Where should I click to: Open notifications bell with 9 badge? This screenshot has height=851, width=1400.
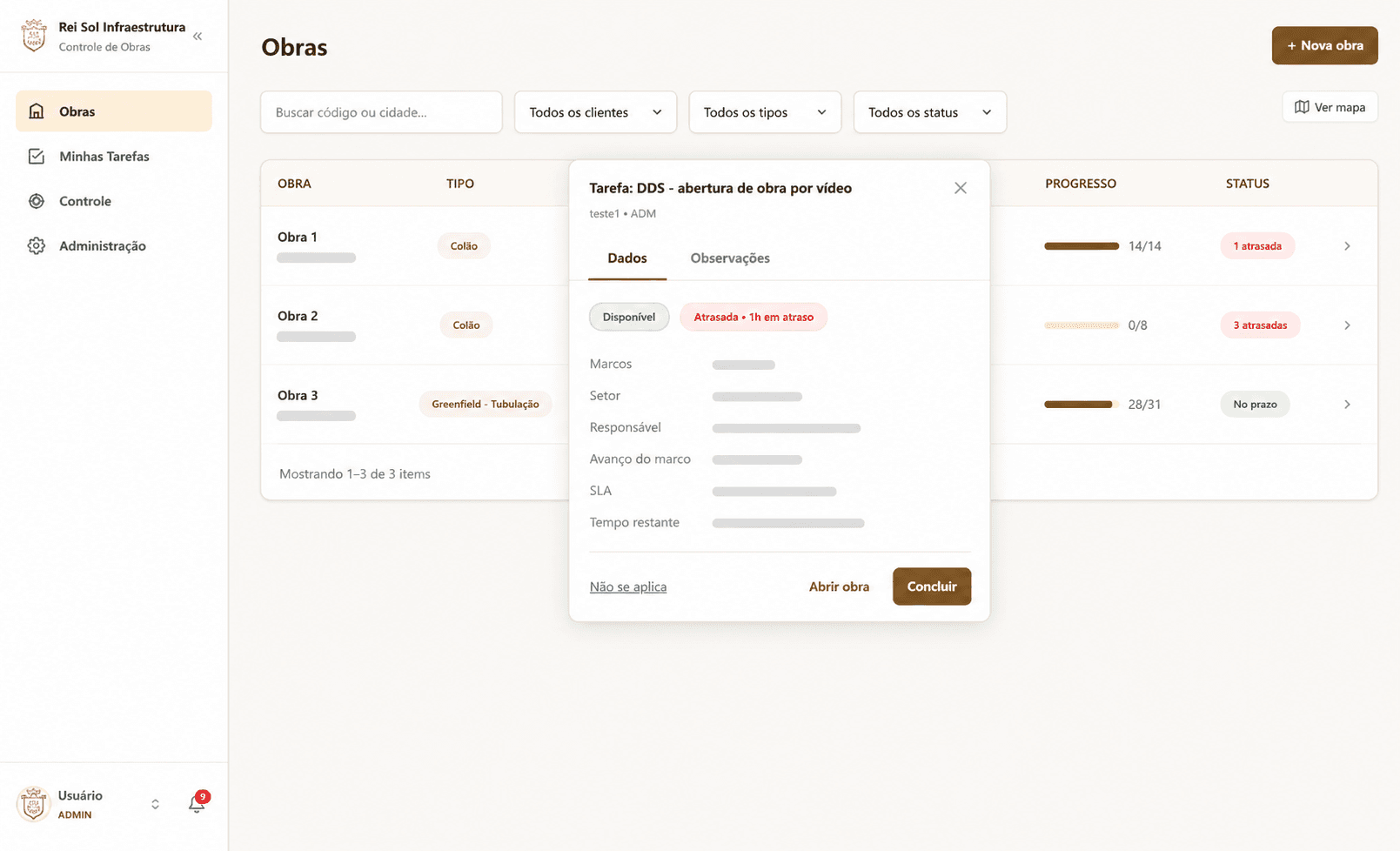tap(198, 803)
